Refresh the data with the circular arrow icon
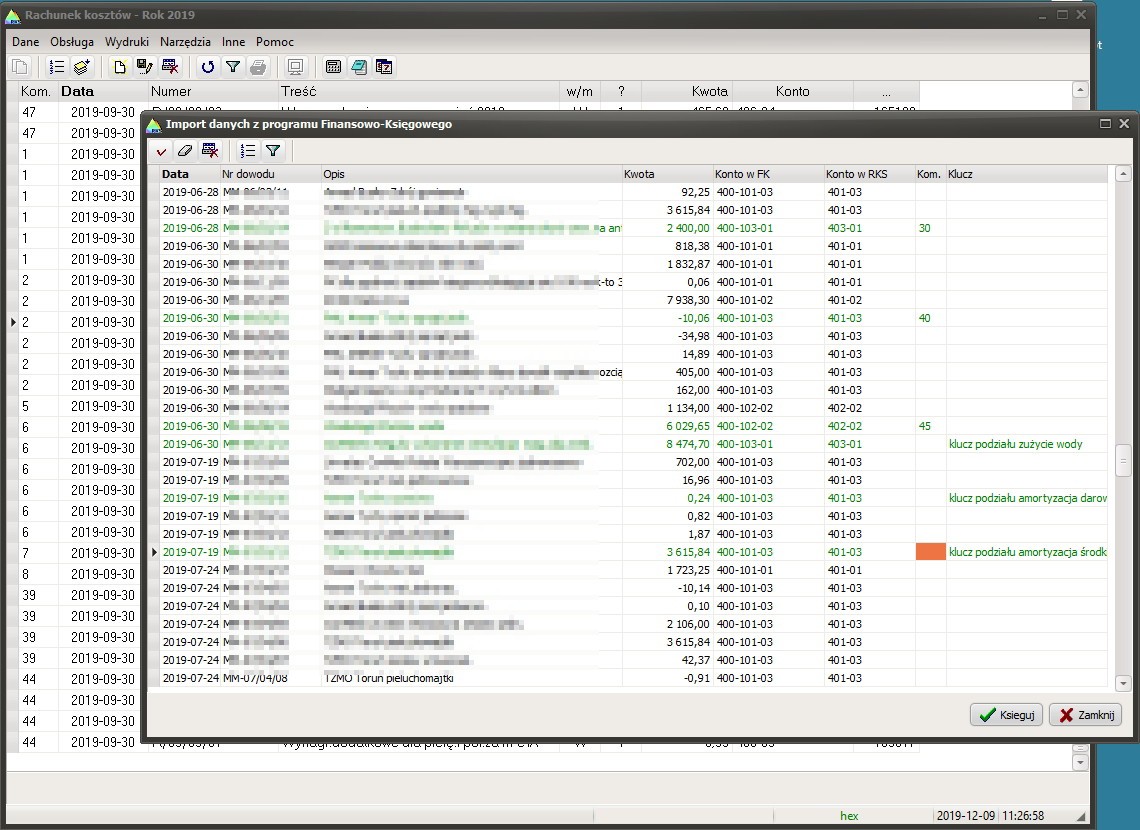The width and height of the screenshot is (1140, 830). point(208,67)
